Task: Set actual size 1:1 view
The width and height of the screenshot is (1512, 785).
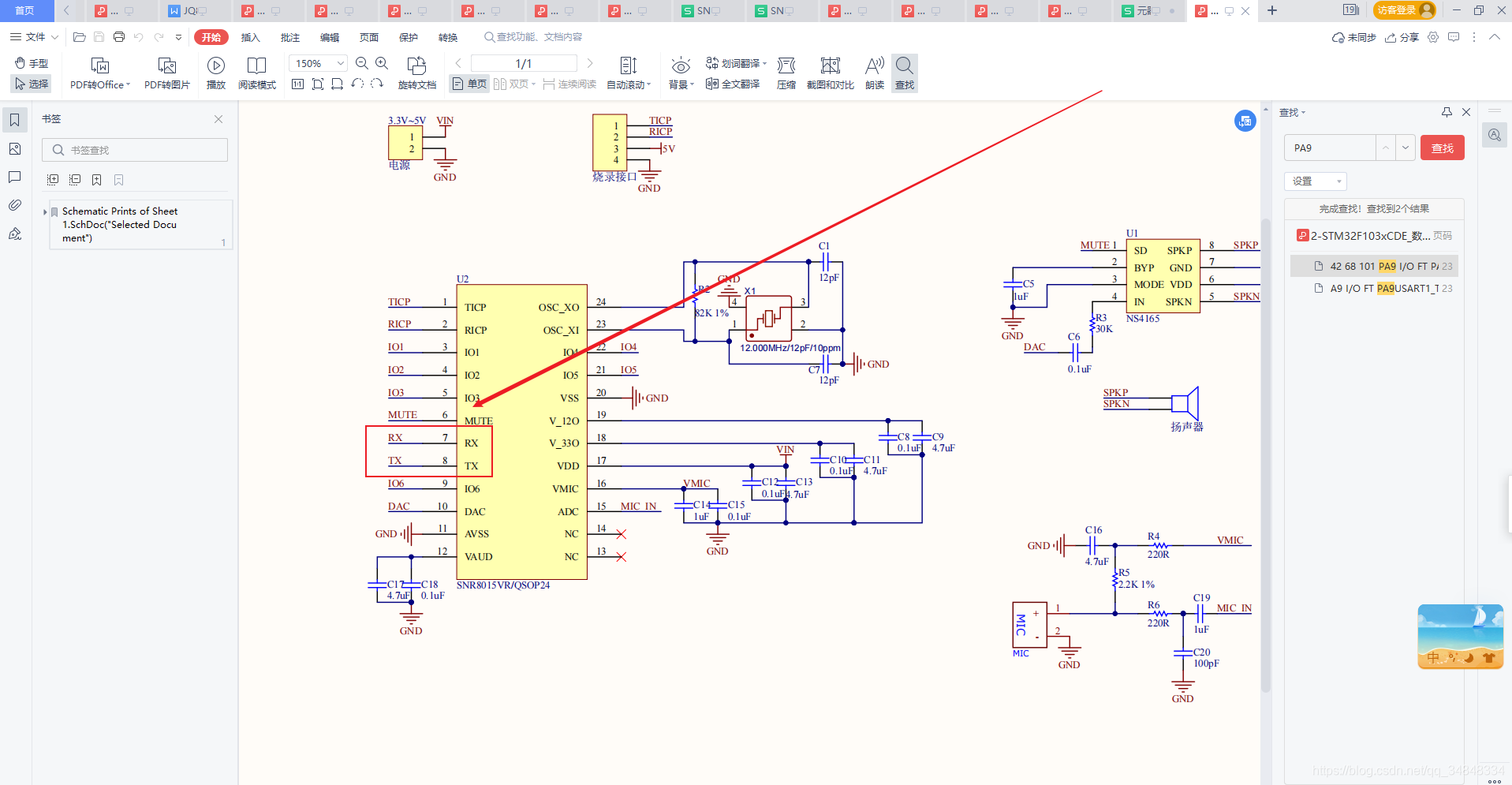Action: point(297,84)
